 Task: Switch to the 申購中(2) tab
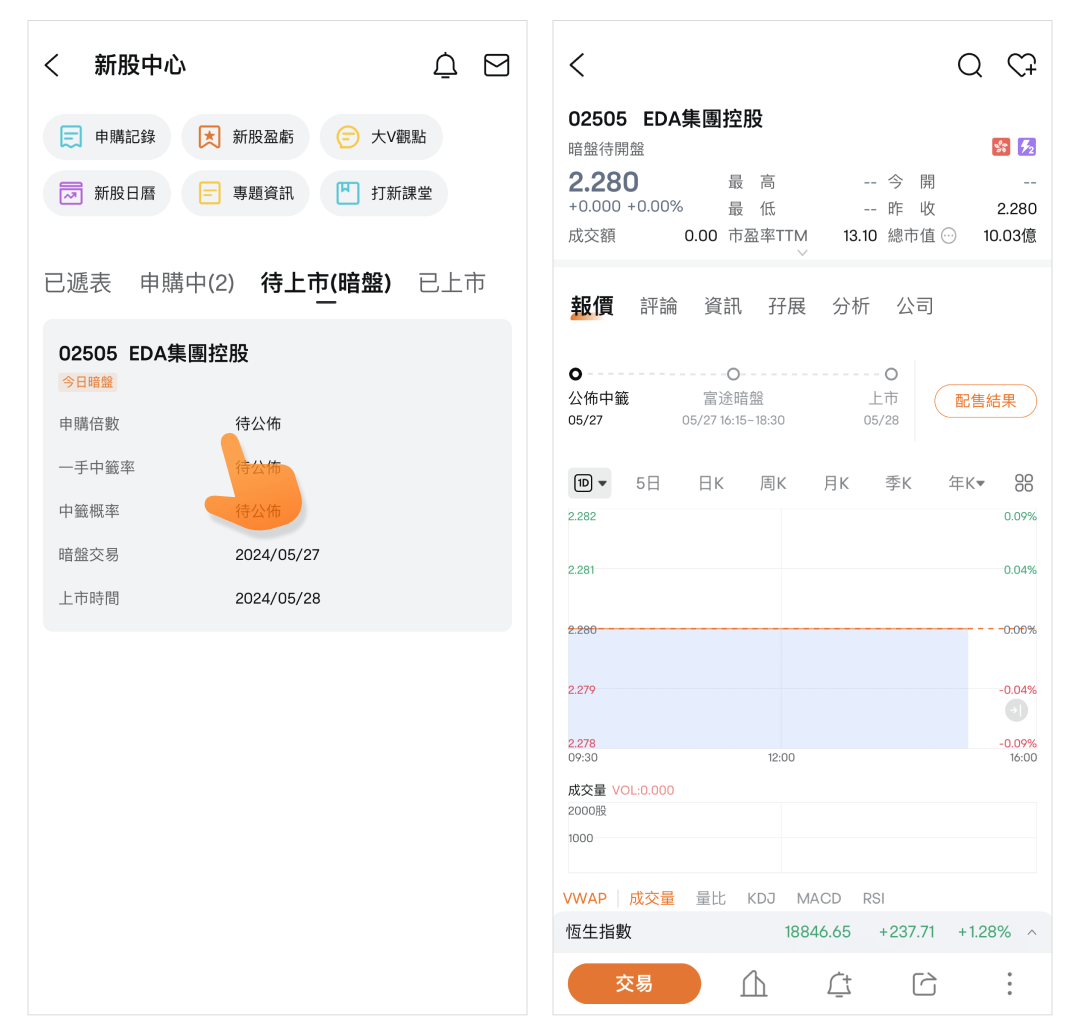(187, 283)
